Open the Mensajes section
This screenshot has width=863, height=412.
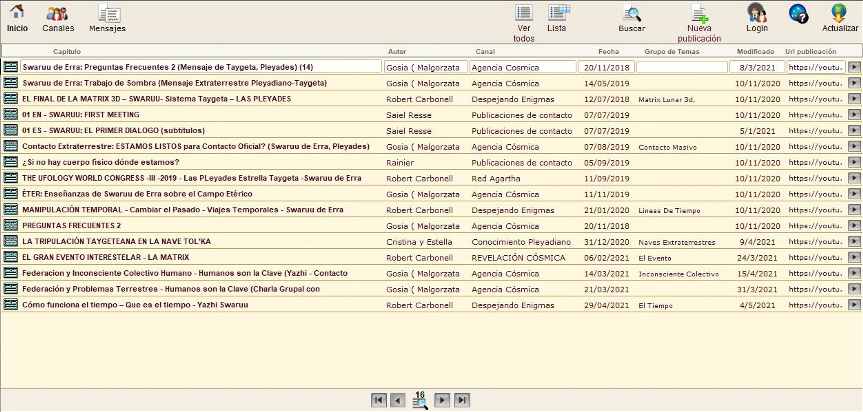coord(107,14)
